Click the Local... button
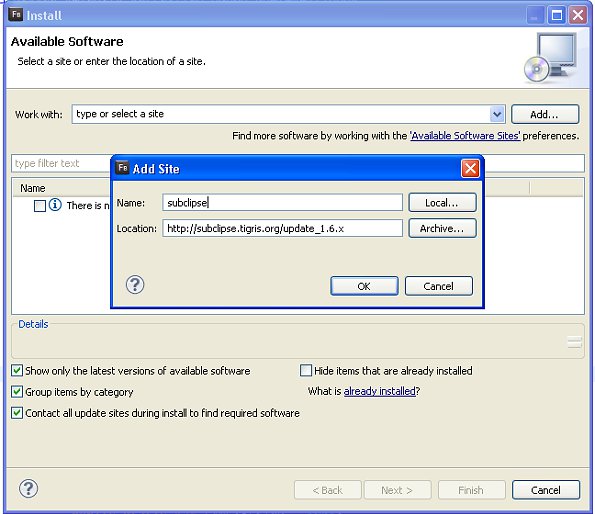This screenshot has height=514, width=595. pos(442,203)
